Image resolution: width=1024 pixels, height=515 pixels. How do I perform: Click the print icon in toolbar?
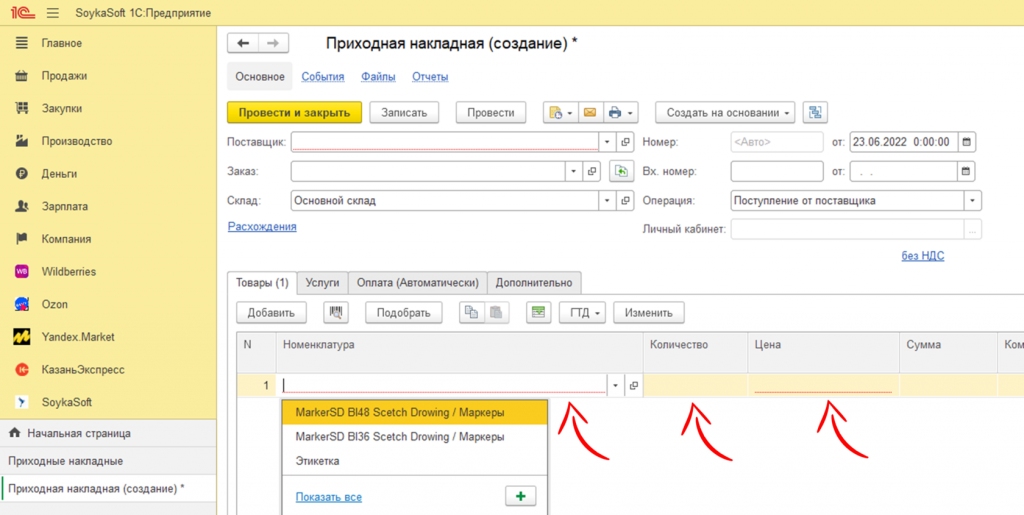click(x=616, y=112)
